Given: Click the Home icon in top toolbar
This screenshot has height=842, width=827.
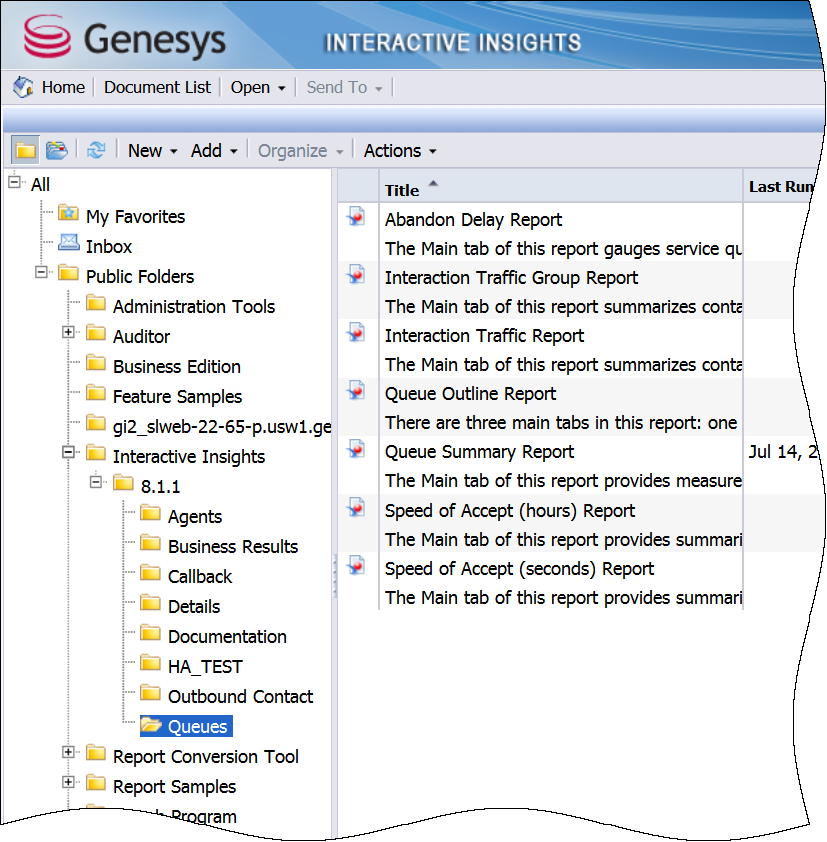Looking at the screenshot, I should (24, 88).
